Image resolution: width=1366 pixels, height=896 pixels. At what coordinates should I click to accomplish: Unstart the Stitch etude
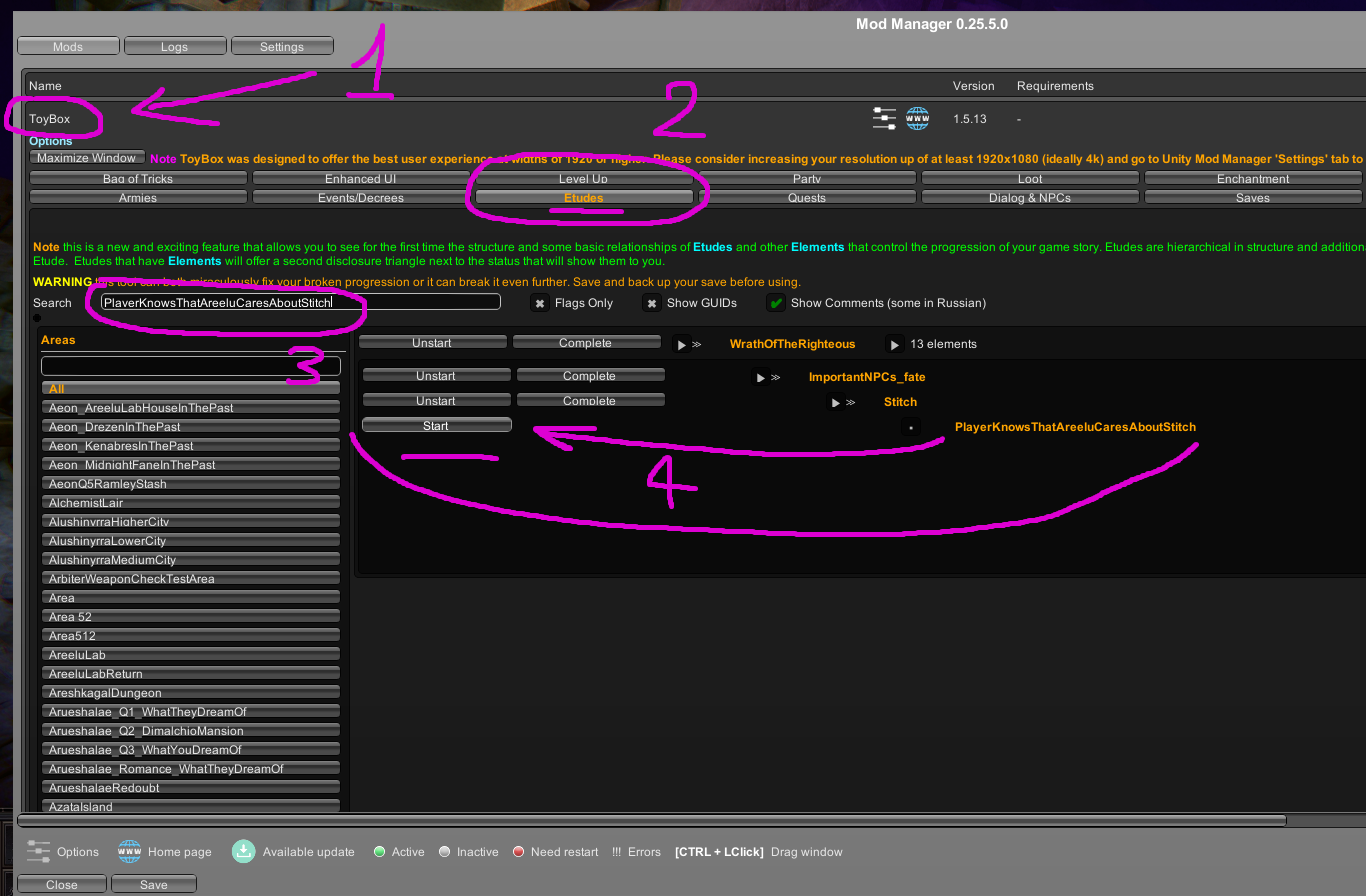point(436,400)
